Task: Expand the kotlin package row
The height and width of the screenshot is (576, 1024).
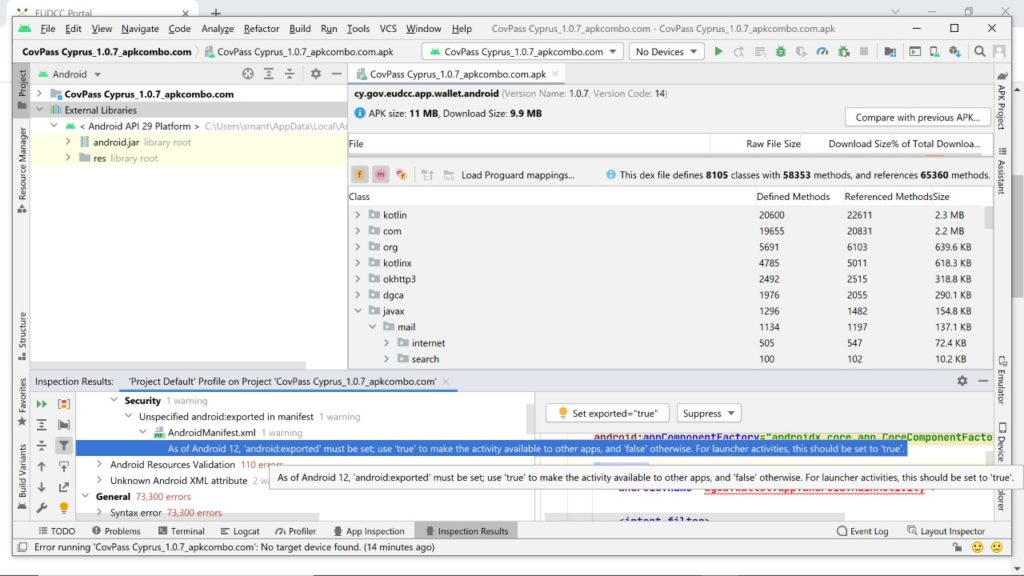Action: coord(358,215)
